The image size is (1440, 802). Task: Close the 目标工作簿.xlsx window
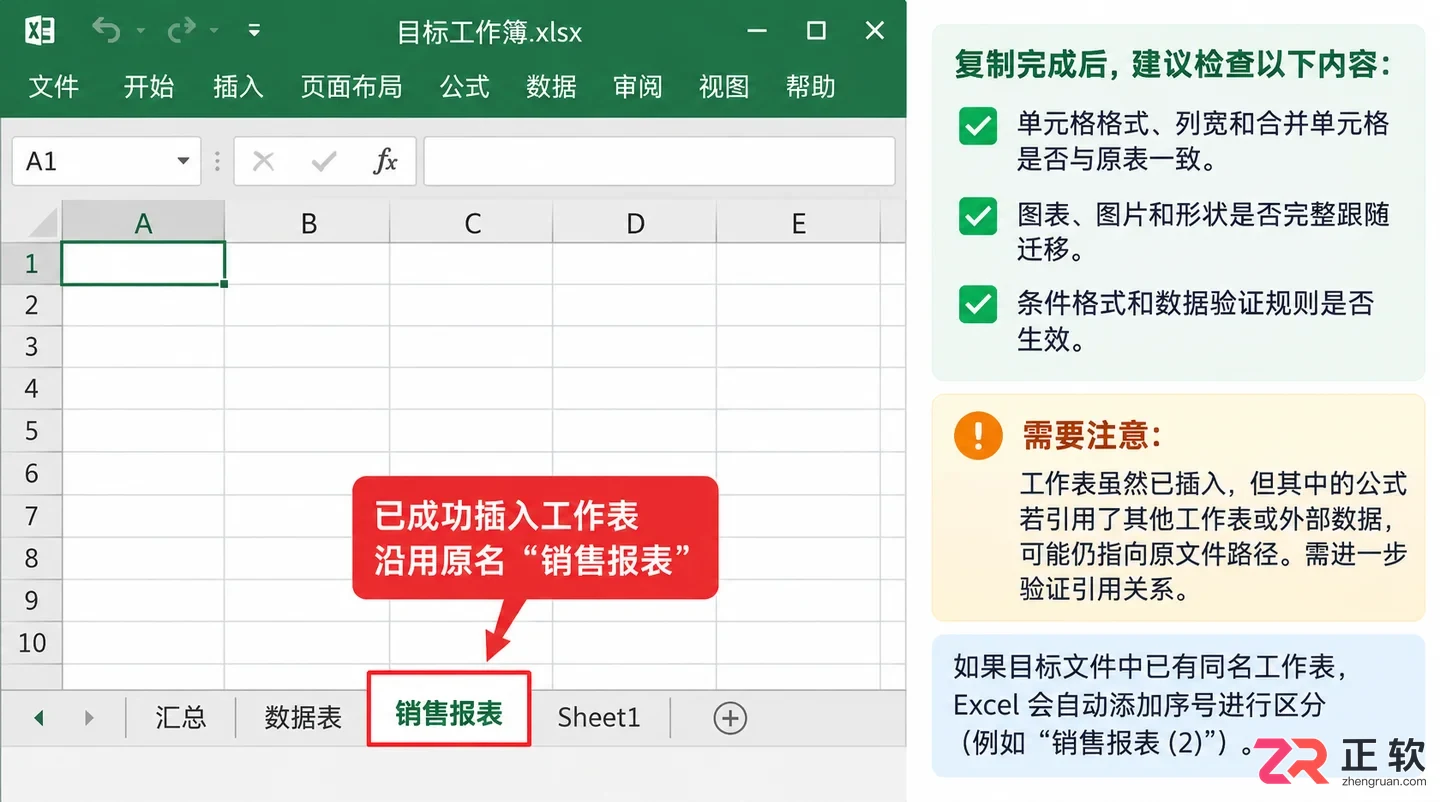pos(875,31)
